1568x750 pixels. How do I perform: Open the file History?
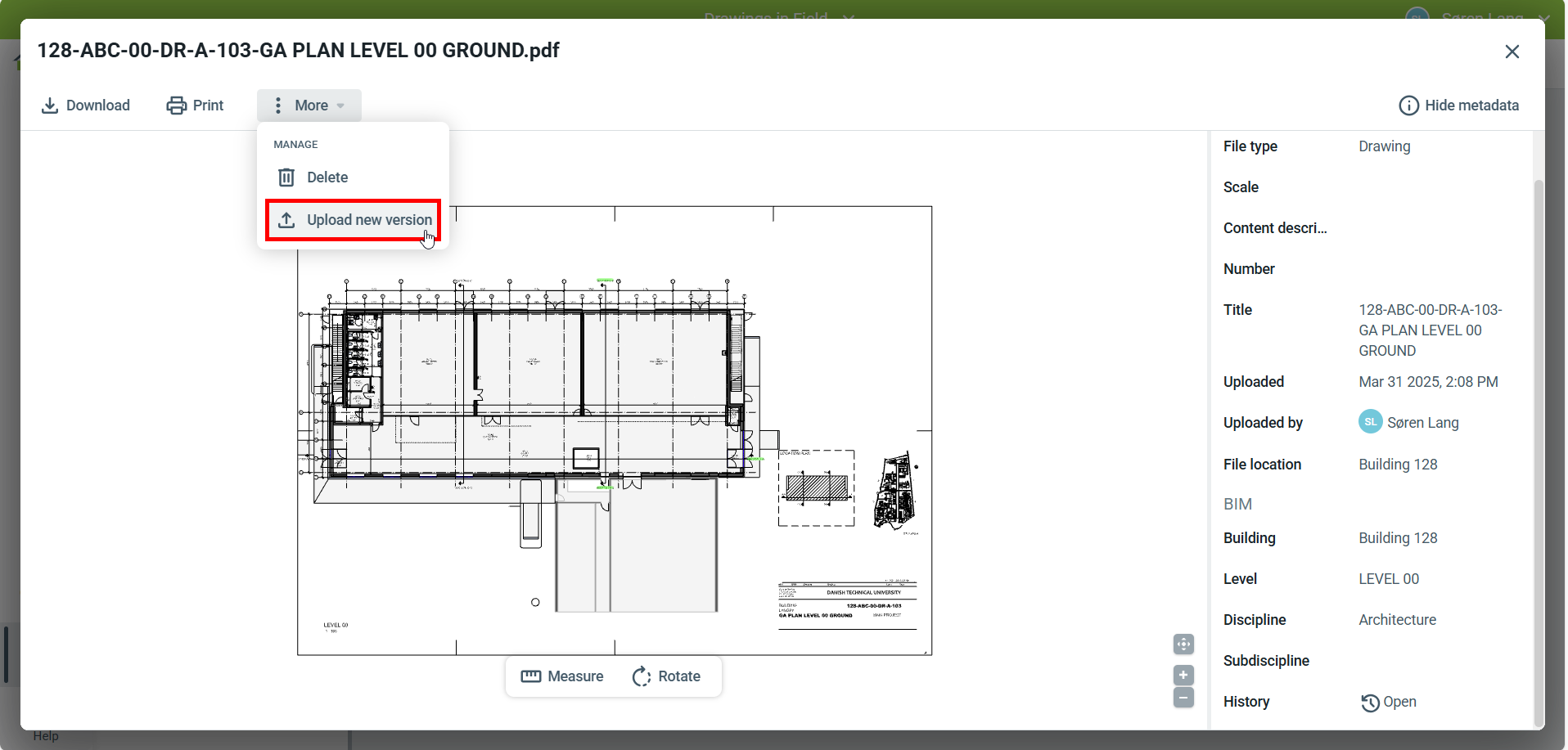pos(1389,703)
